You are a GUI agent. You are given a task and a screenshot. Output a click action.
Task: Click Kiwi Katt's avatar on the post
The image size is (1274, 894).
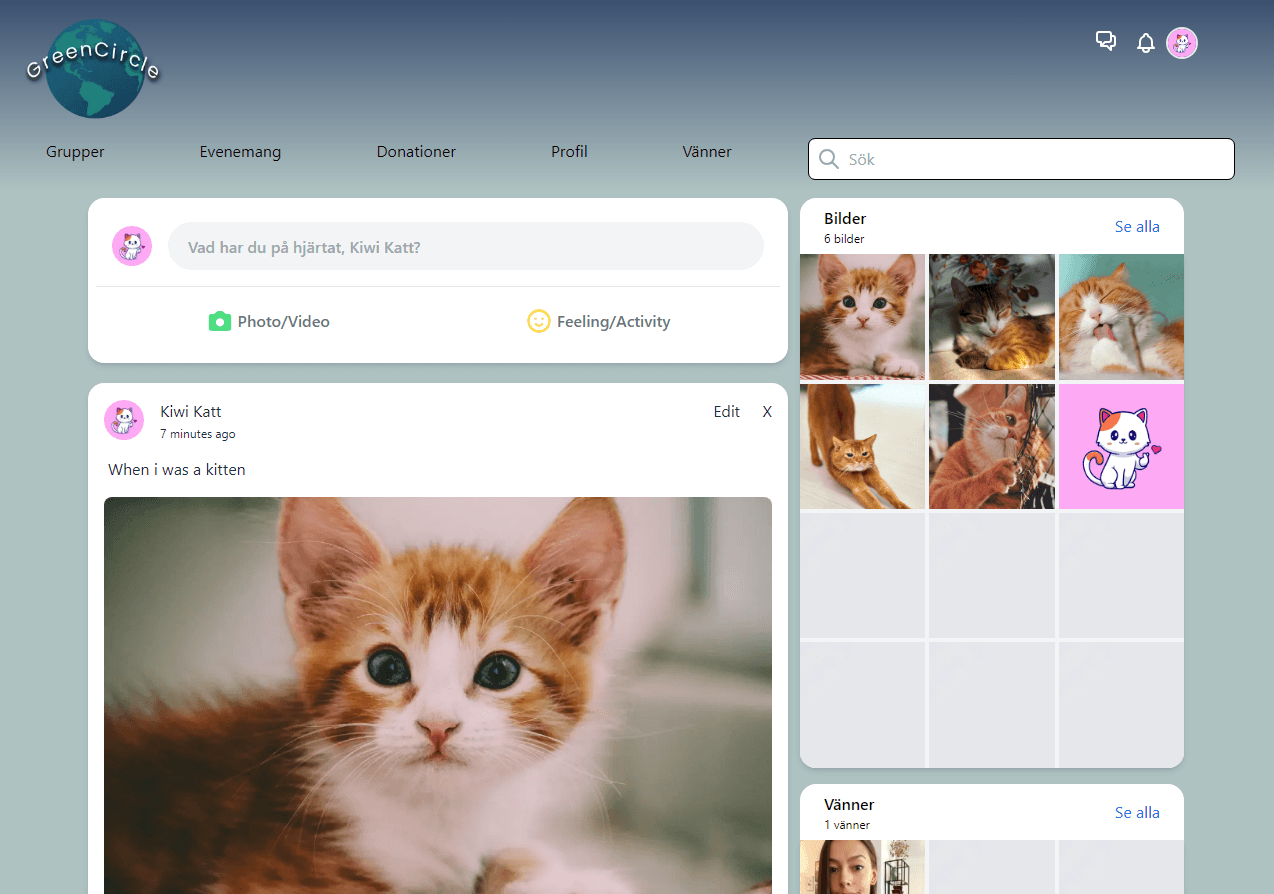pos(124,420)
